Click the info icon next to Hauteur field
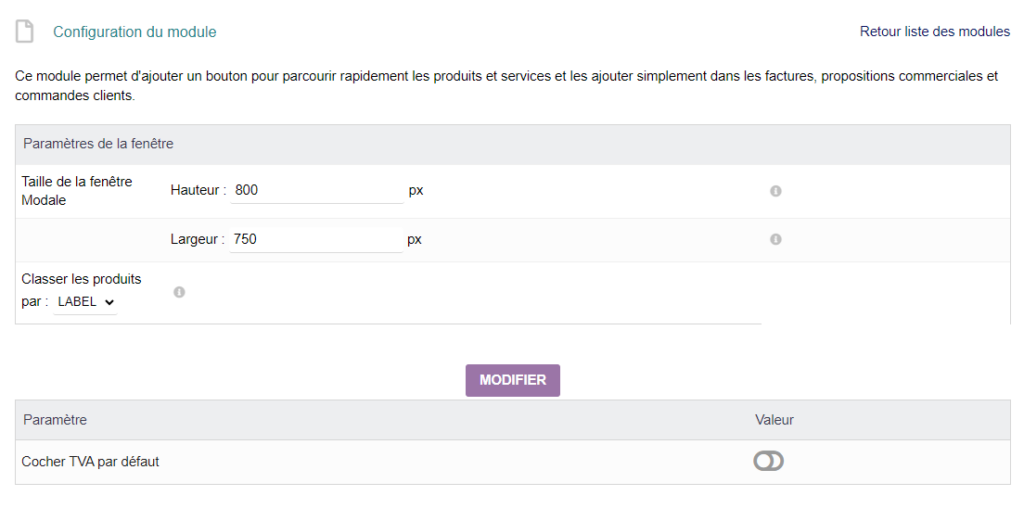 776,191
